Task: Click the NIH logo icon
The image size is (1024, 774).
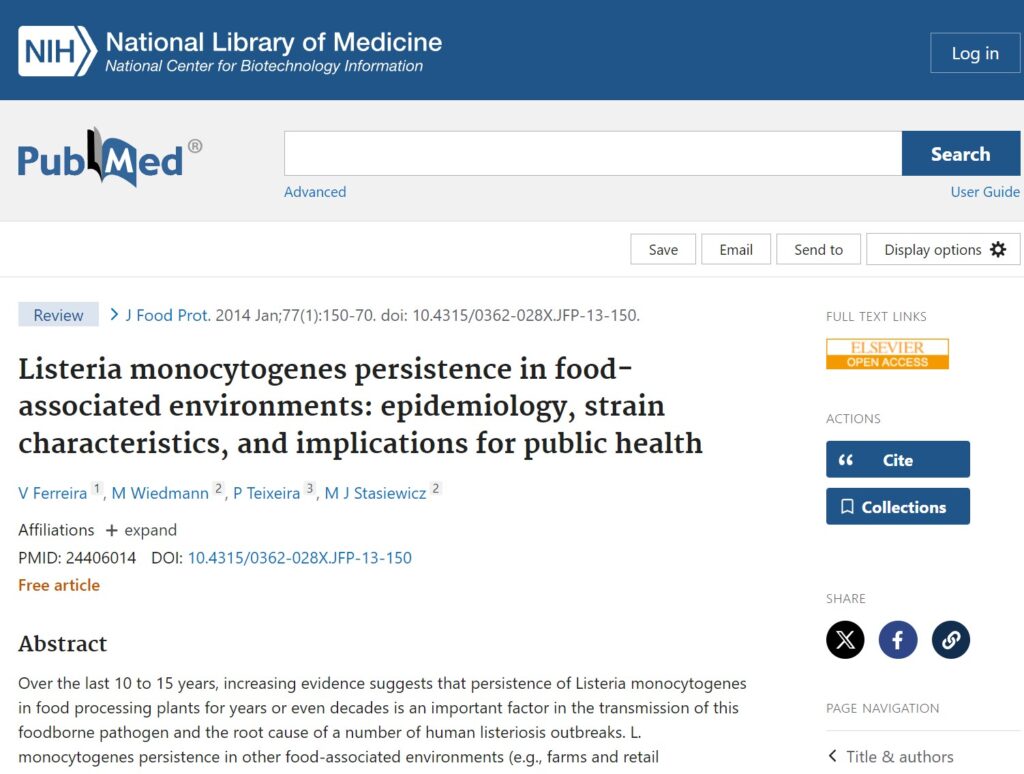Action: tap(57, 52)
